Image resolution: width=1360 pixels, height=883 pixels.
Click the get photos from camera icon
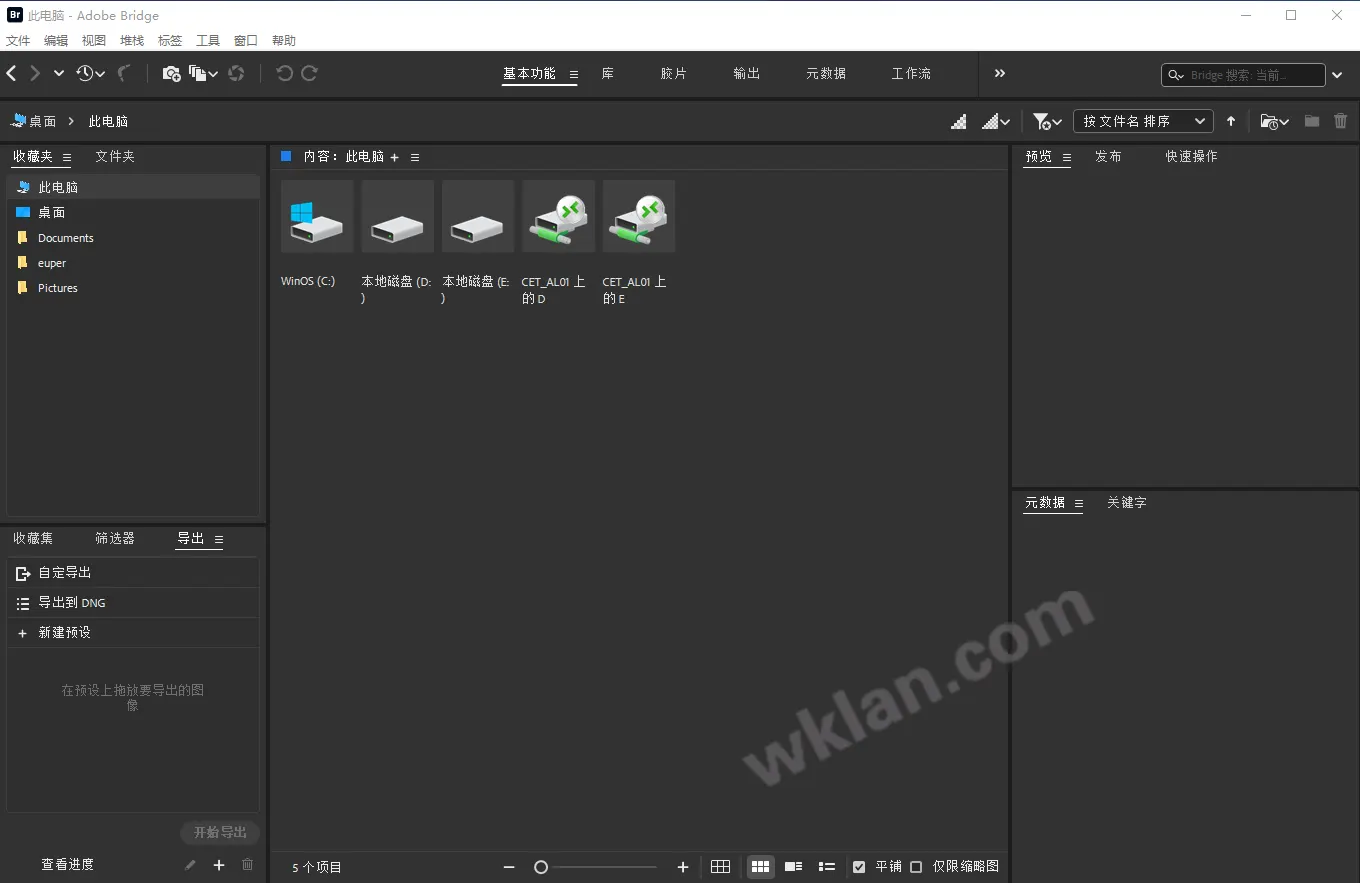171,73
